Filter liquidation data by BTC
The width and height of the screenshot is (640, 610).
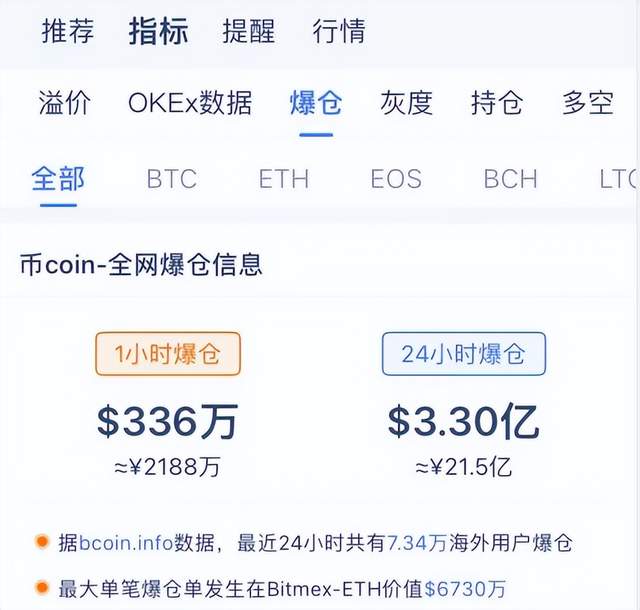(x=172, y=179)
